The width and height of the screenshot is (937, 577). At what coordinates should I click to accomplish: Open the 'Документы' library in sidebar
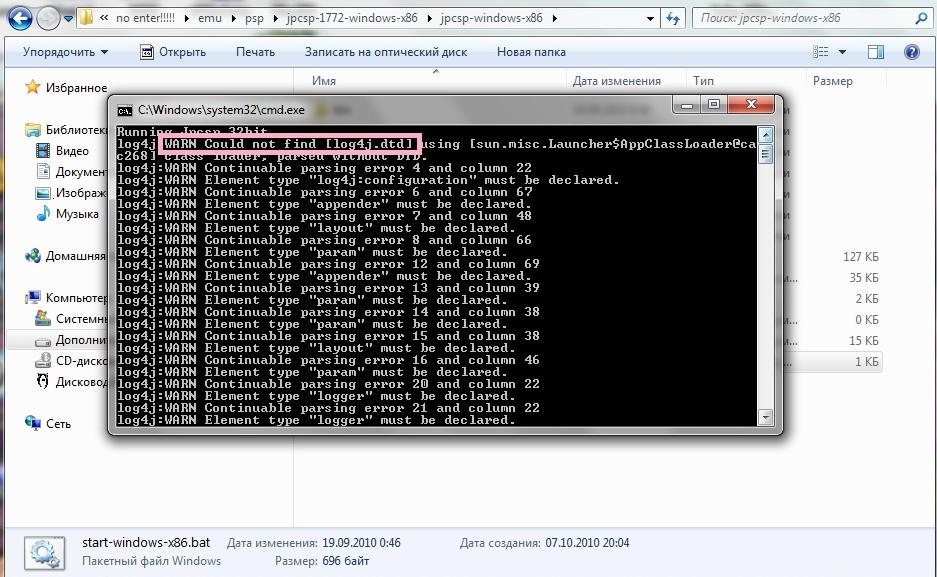point(81,172)
